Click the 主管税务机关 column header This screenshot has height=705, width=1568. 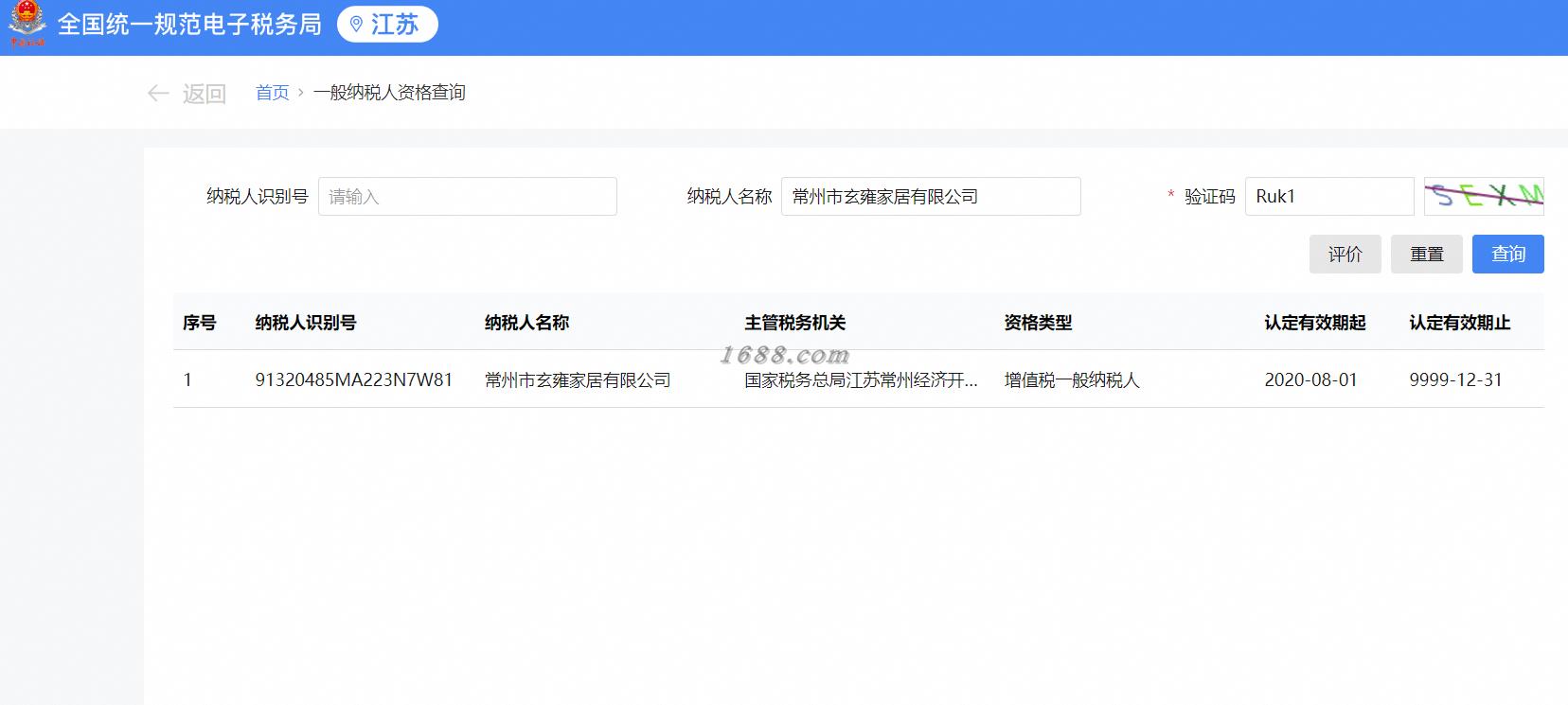tap(794, 323)
